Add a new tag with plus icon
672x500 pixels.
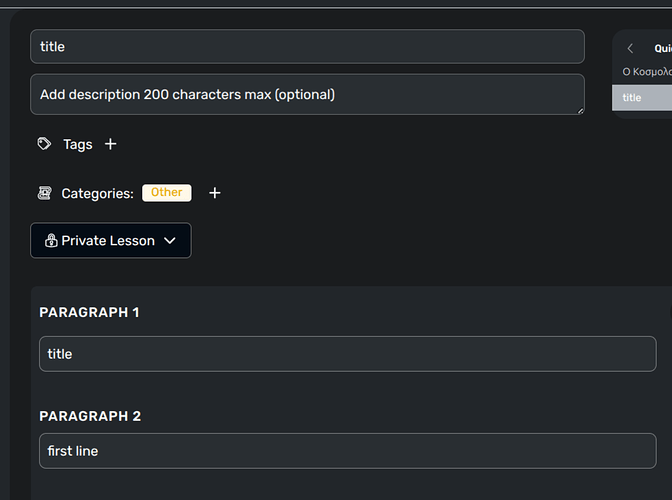(x=111, y=144)
